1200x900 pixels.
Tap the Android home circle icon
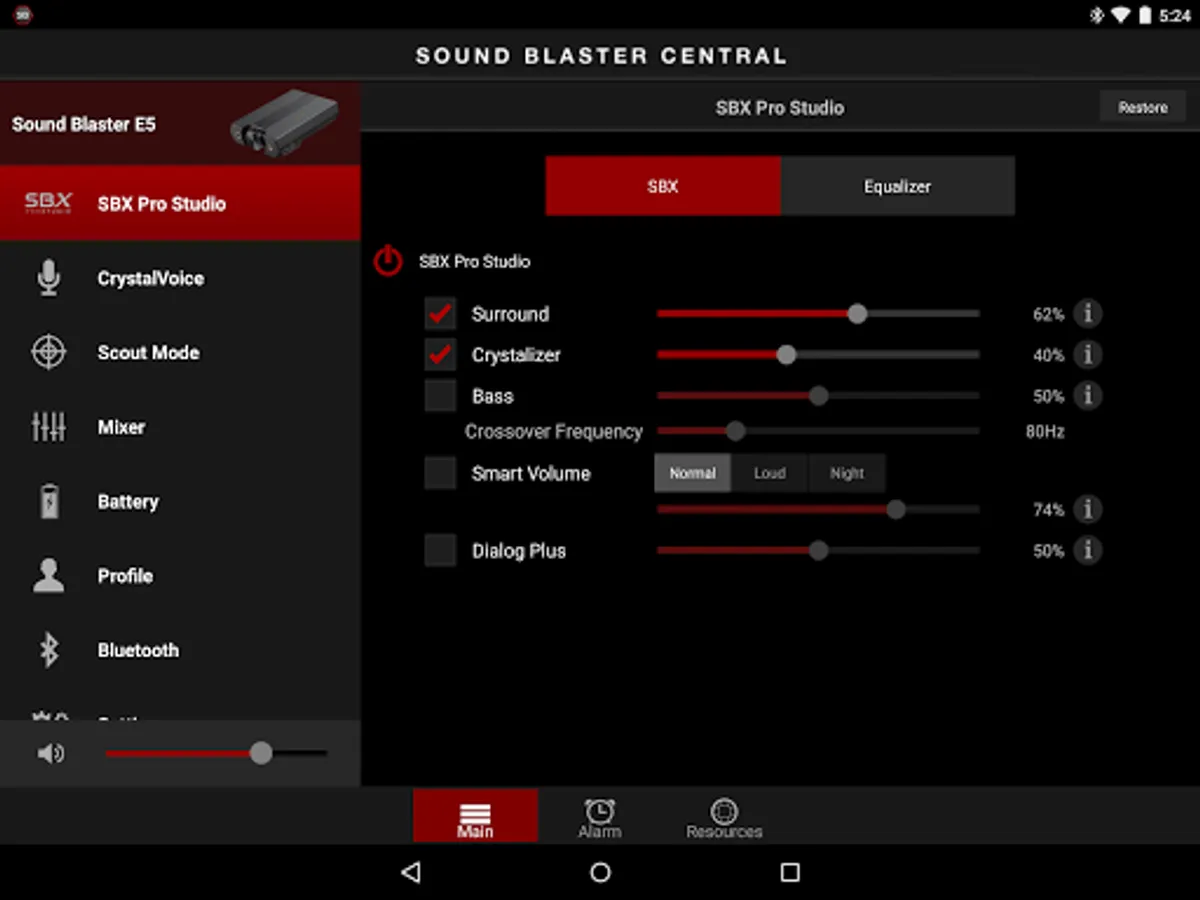600,872
